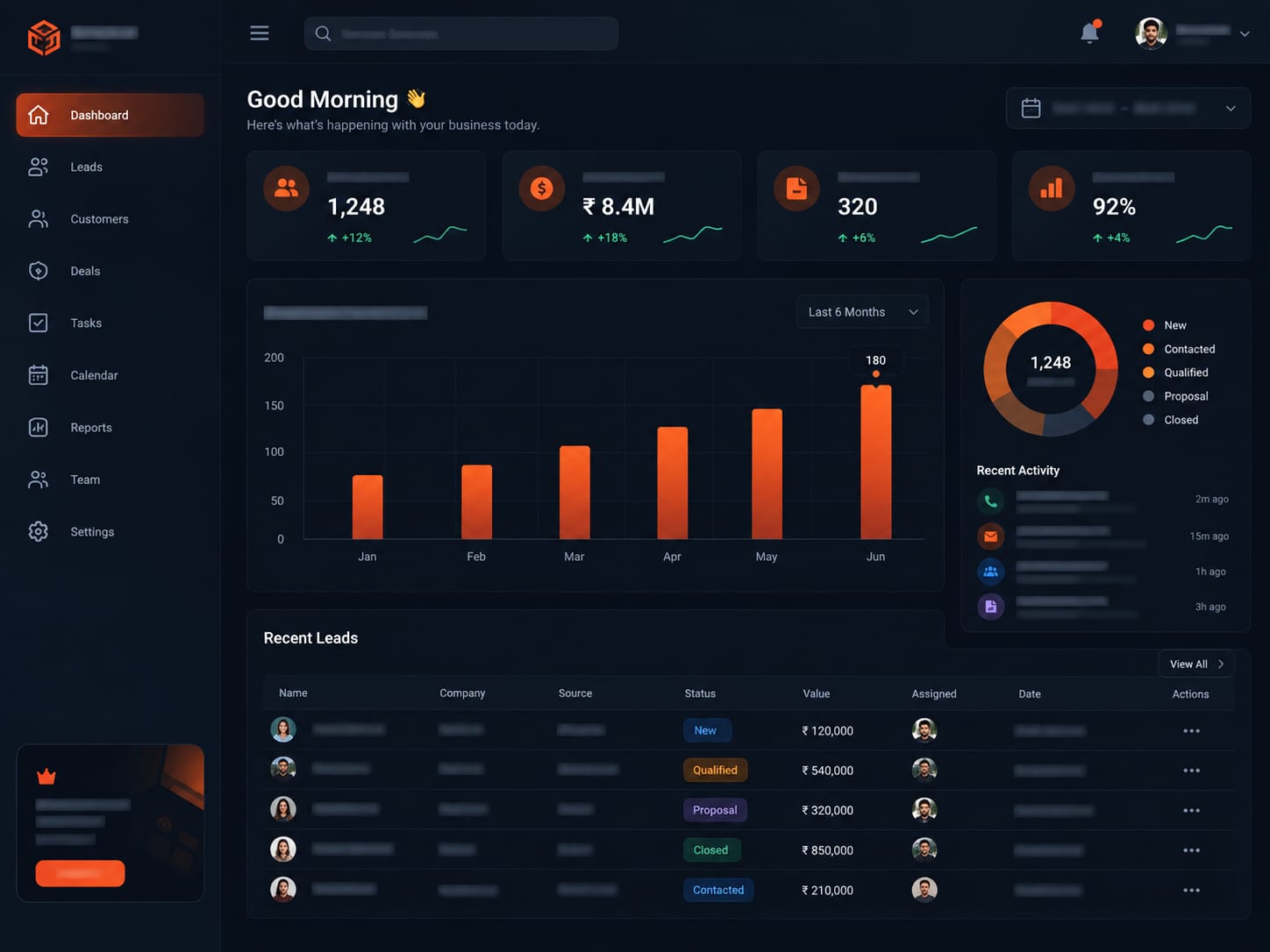1270x952 pixels.
Task: Open the Reports chart icon in sidebar
Action: [x=39, y=427]
